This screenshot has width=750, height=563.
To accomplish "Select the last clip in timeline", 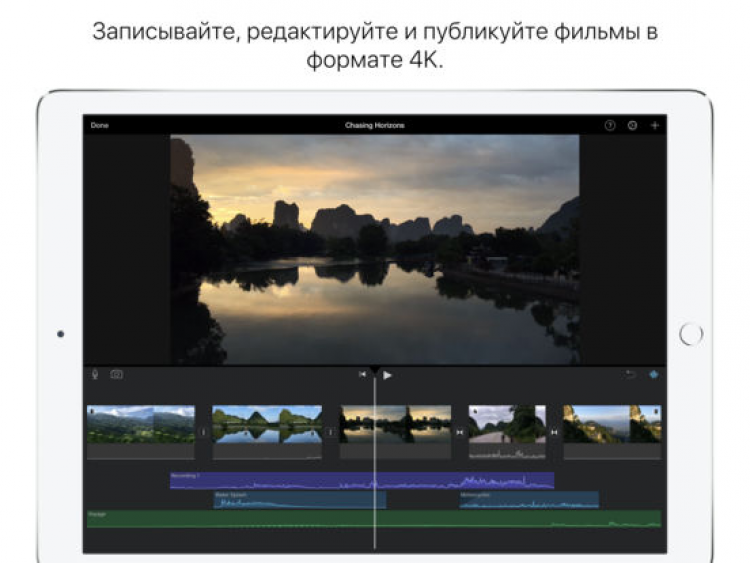I will coord(612,425).
